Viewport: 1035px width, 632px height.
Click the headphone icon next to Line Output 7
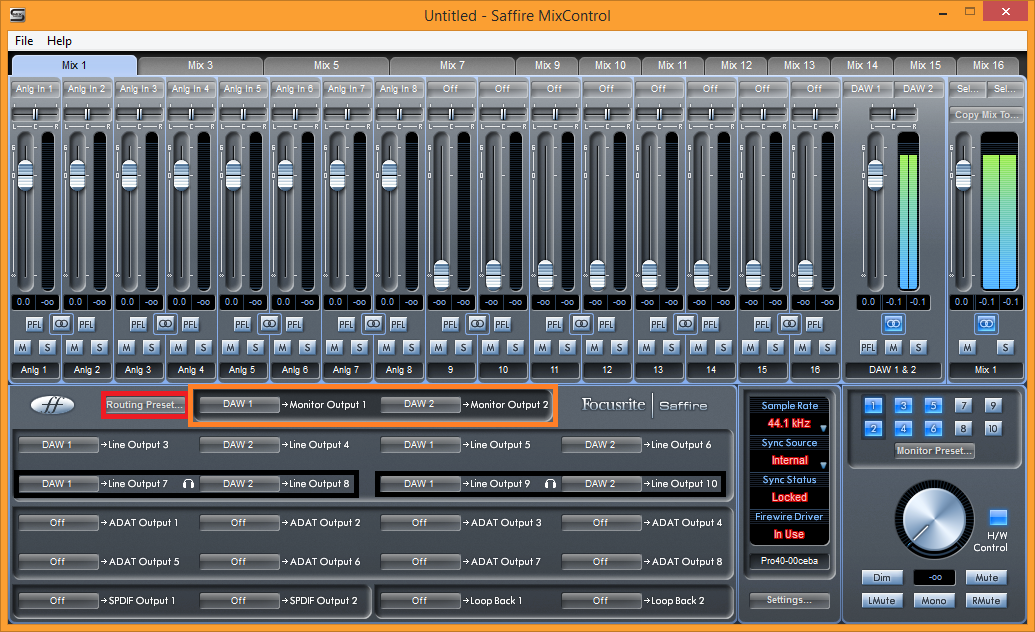tap(188, 483)
